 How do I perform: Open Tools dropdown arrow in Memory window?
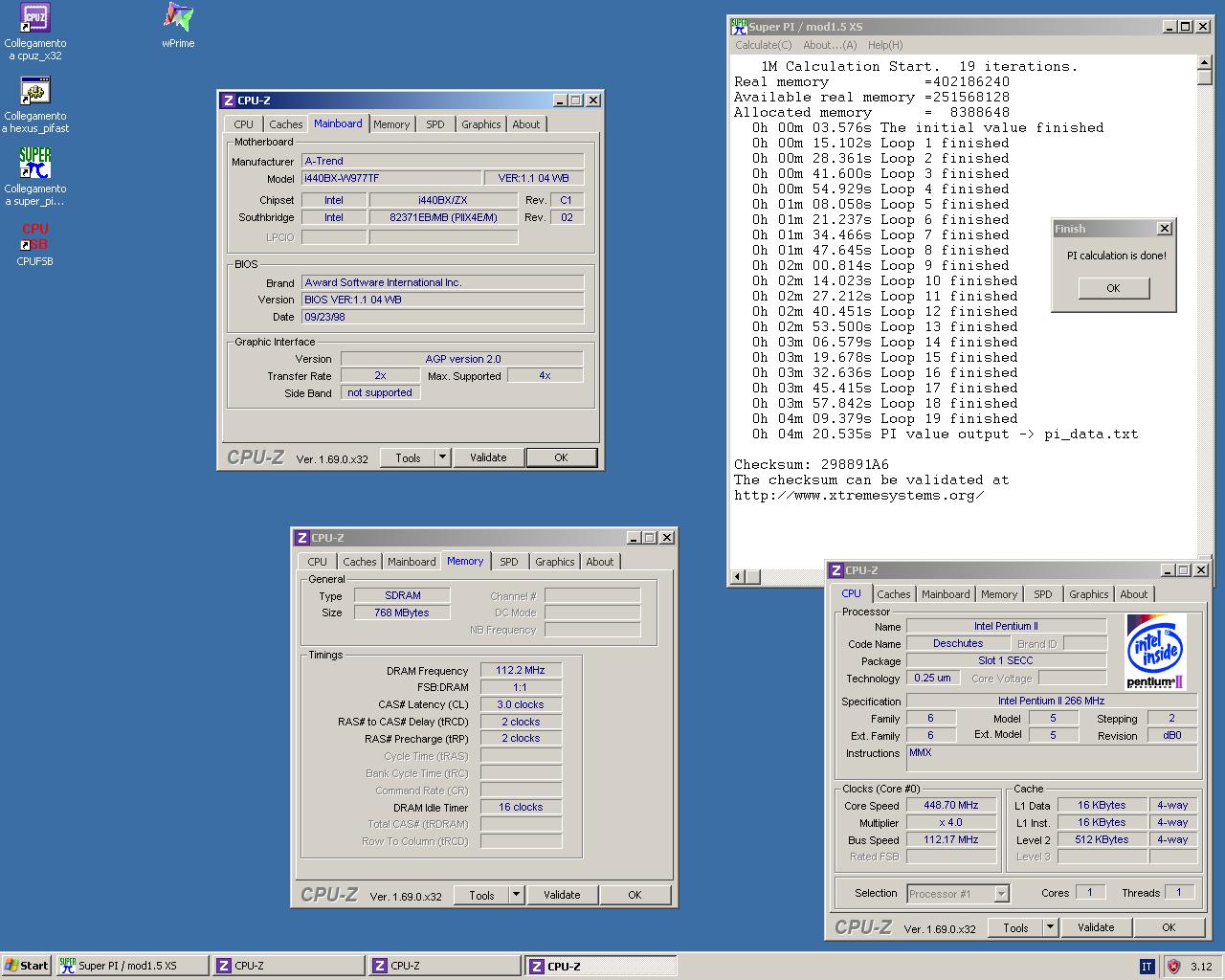pyautogui.click(x=516, y=895)
